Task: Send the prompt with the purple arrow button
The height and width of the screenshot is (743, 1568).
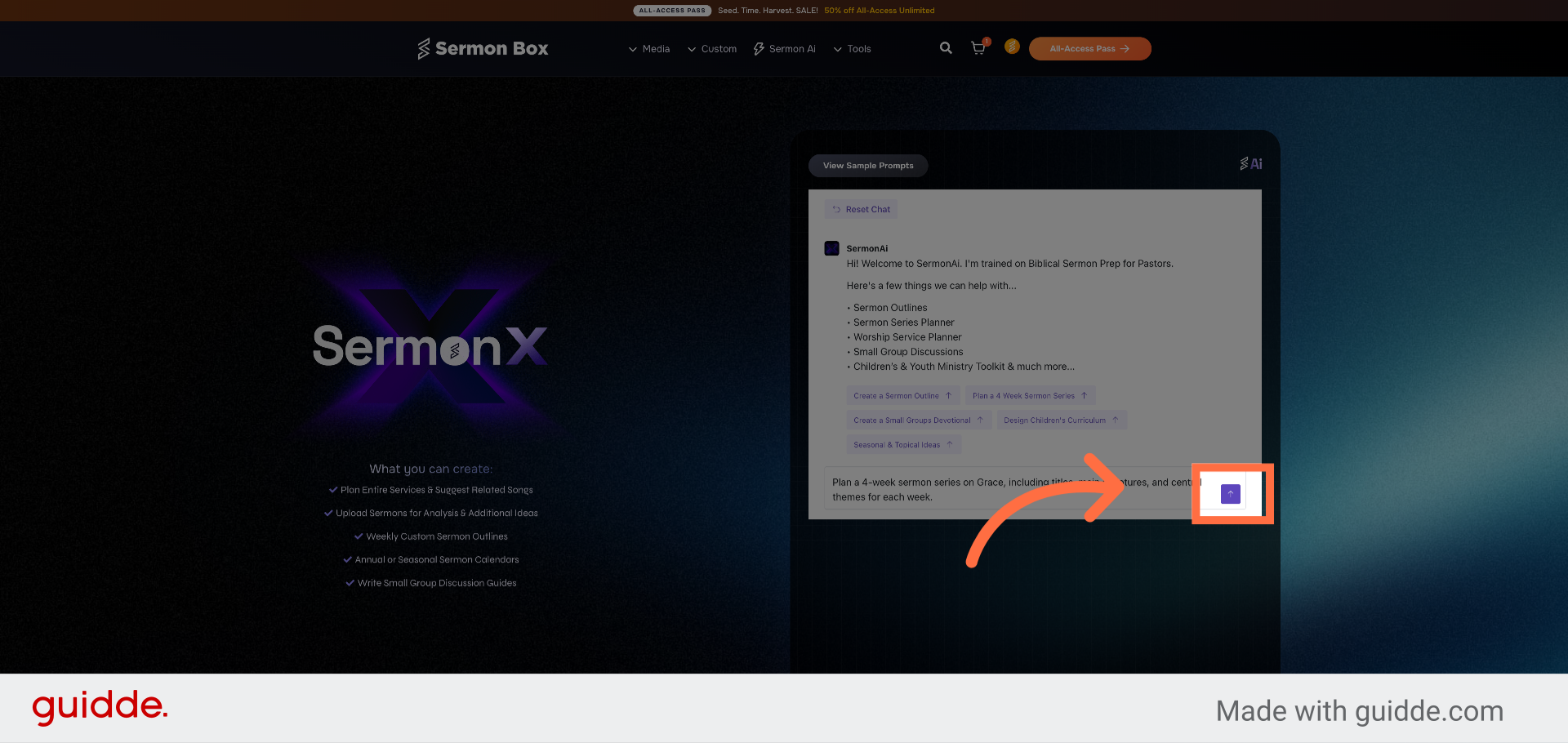Action: tap(1230, 493)
